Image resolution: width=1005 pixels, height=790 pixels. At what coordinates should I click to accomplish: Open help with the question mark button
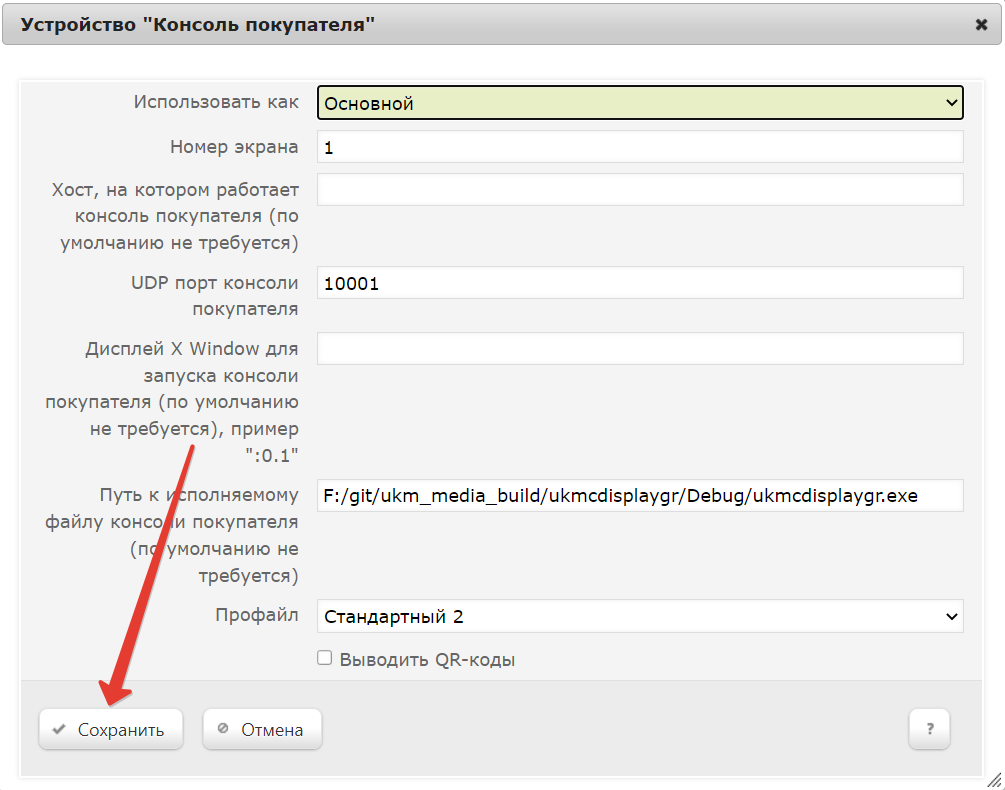pyautogui.click(x=929, y=729)
